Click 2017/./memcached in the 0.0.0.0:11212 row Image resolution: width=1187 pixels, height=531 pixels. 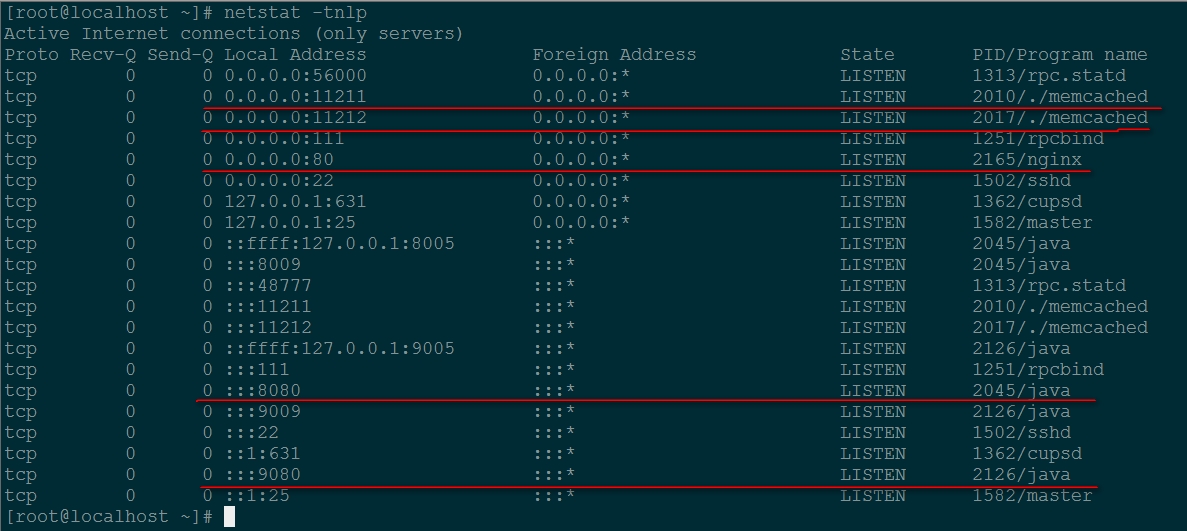(1060, 117)
